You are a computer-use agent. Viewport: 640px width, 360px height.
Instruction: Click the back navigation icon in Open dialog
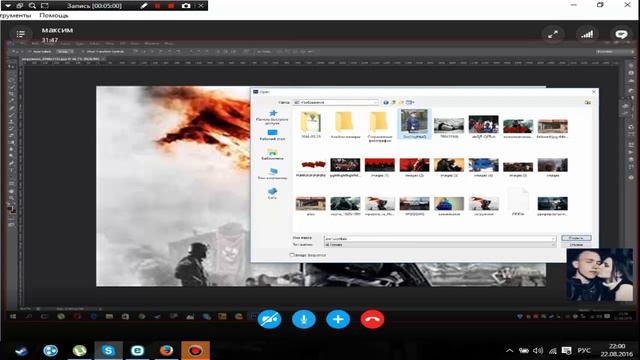tap(386, 102)
